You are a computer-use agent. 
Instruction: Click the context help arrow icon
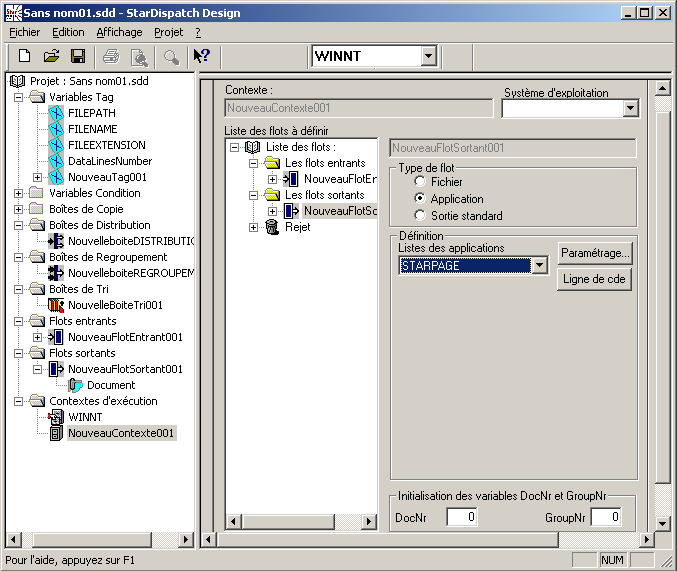[x=201, y=56]
